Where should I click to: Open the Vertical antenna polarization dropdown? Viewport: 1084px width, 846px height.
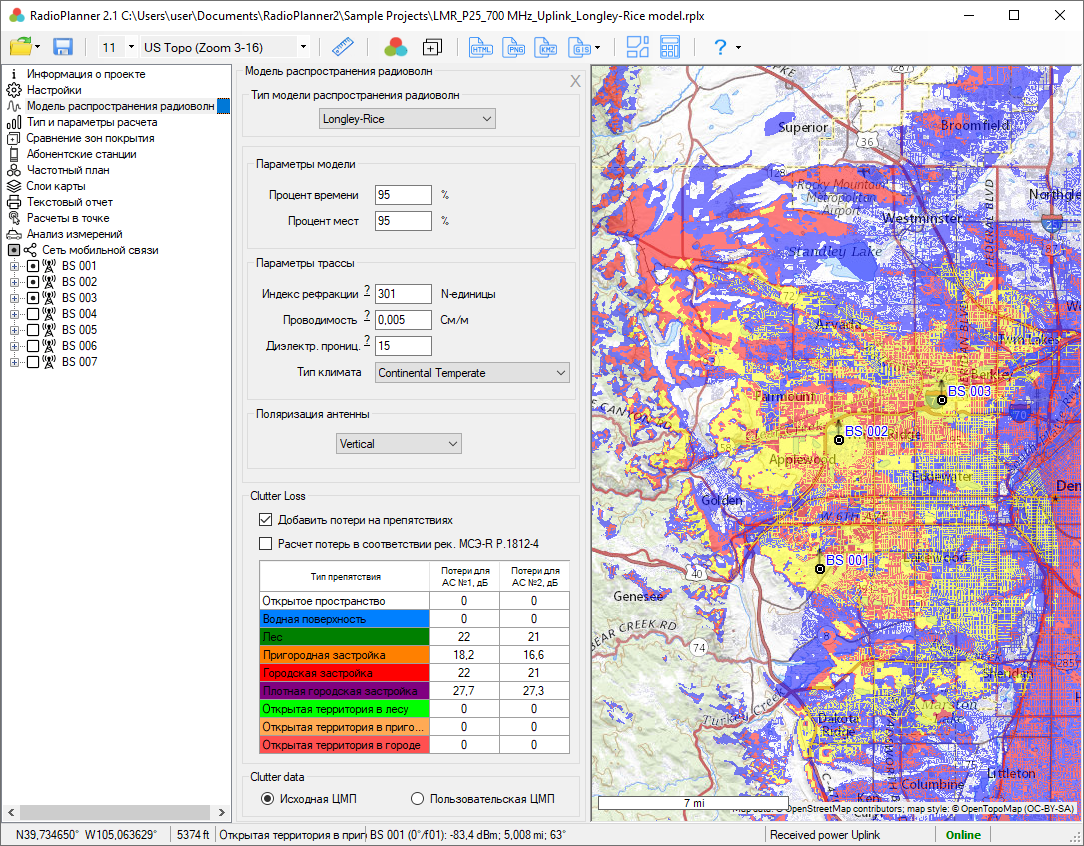click(x=399, y=443)
